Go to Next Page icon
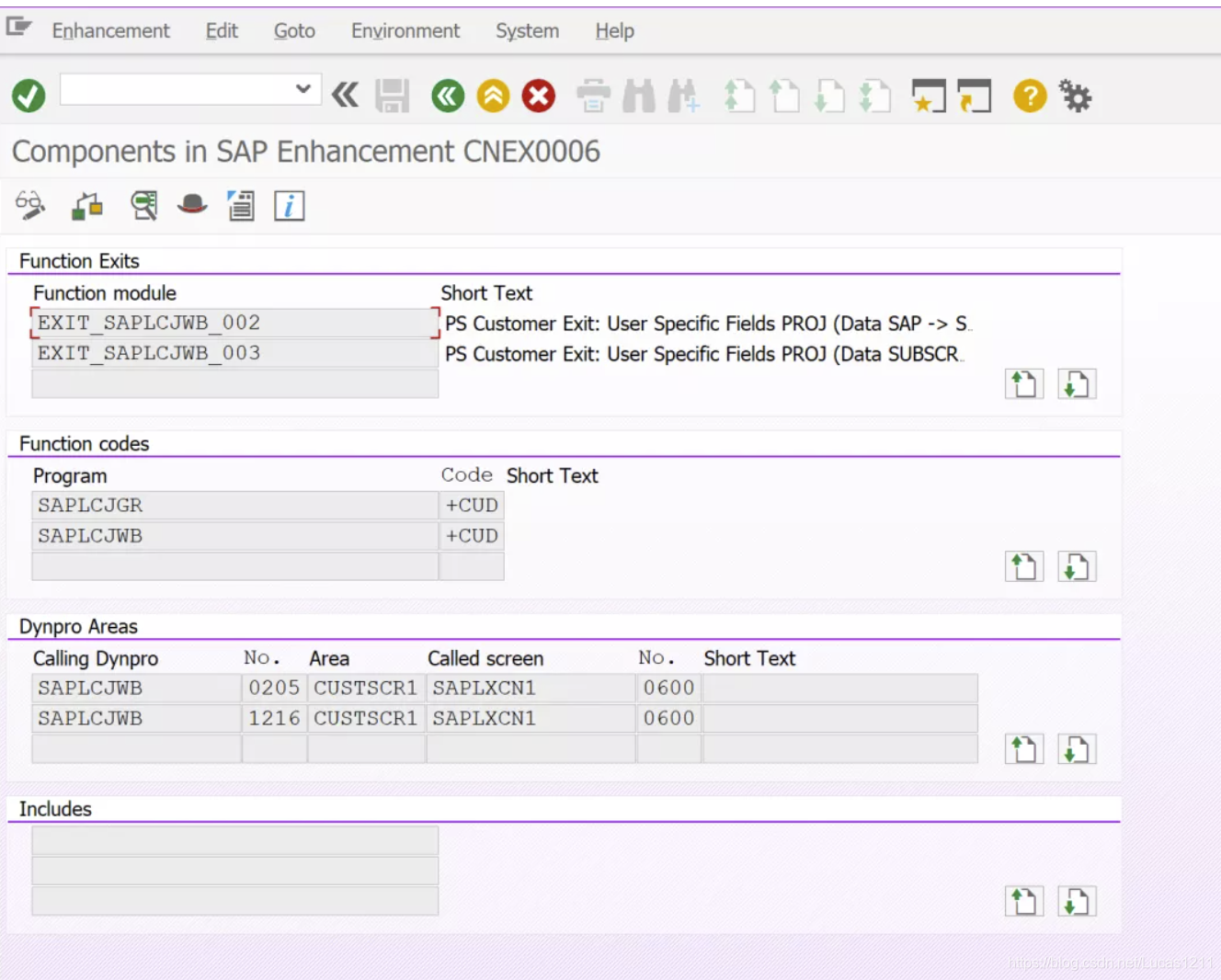The image size is (1221, 980). (x=829, y=96)
